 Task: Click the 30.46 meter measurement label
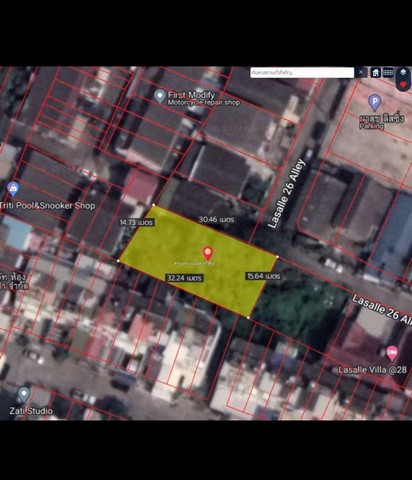(216, 219)
